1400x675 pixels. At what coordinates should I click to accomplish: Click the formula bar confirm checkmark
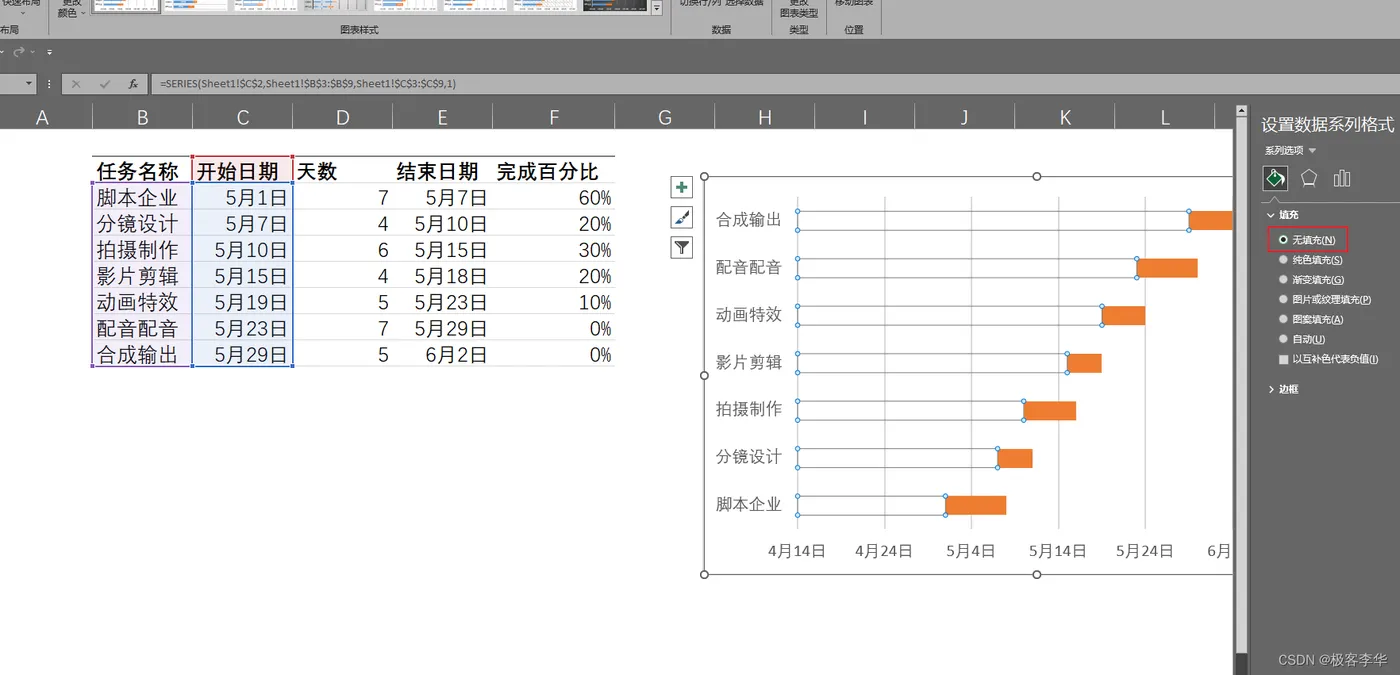click(104, 84)
